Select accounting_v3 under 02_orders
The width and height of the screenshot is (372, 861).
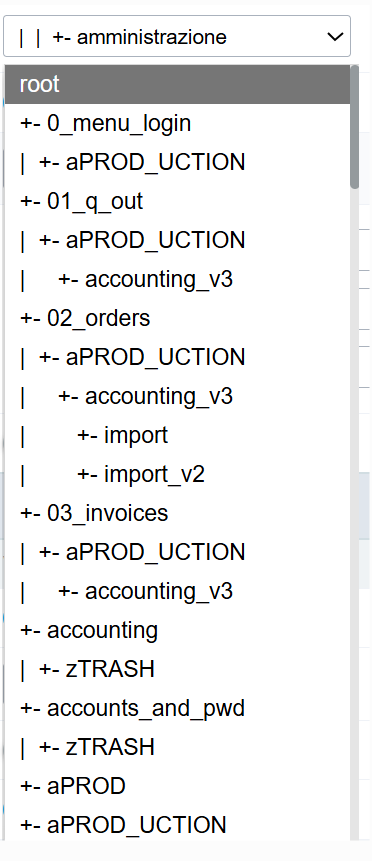(x=177, y=396)
